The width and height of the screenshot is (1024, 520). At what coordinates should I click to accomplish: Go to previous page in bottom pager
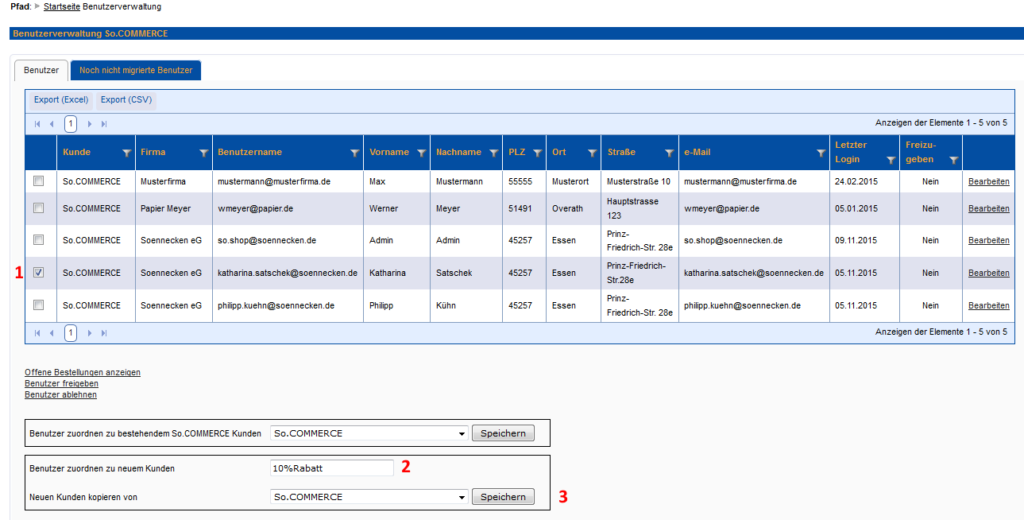[x=52, y=333]
